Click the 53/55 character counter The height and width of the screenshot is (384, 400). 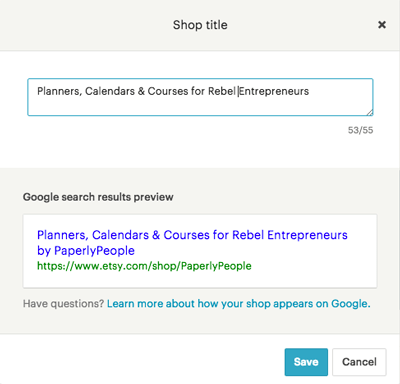(360, 130)
